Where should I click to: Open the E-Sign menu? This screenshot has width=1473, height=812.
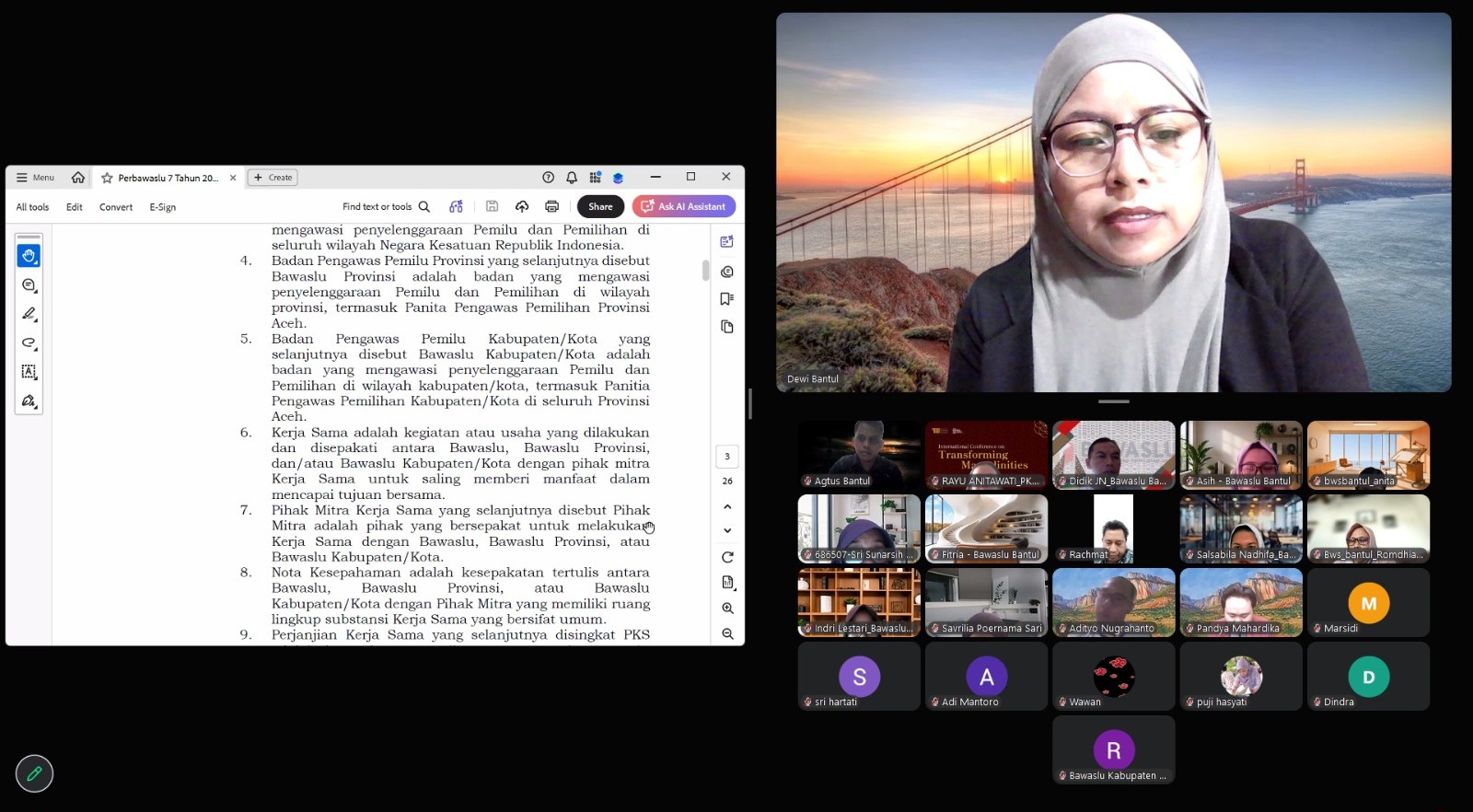(x=163, y=207)
